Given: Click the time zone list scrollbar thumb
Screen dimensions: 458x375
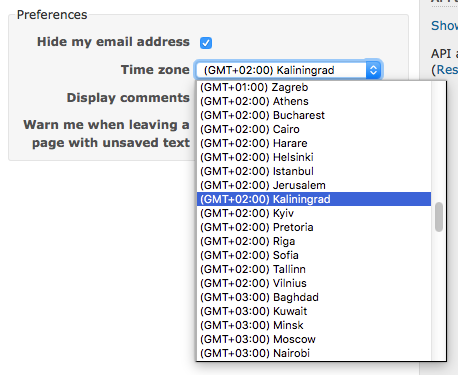Looking at the screenshot, I should 439,217.
